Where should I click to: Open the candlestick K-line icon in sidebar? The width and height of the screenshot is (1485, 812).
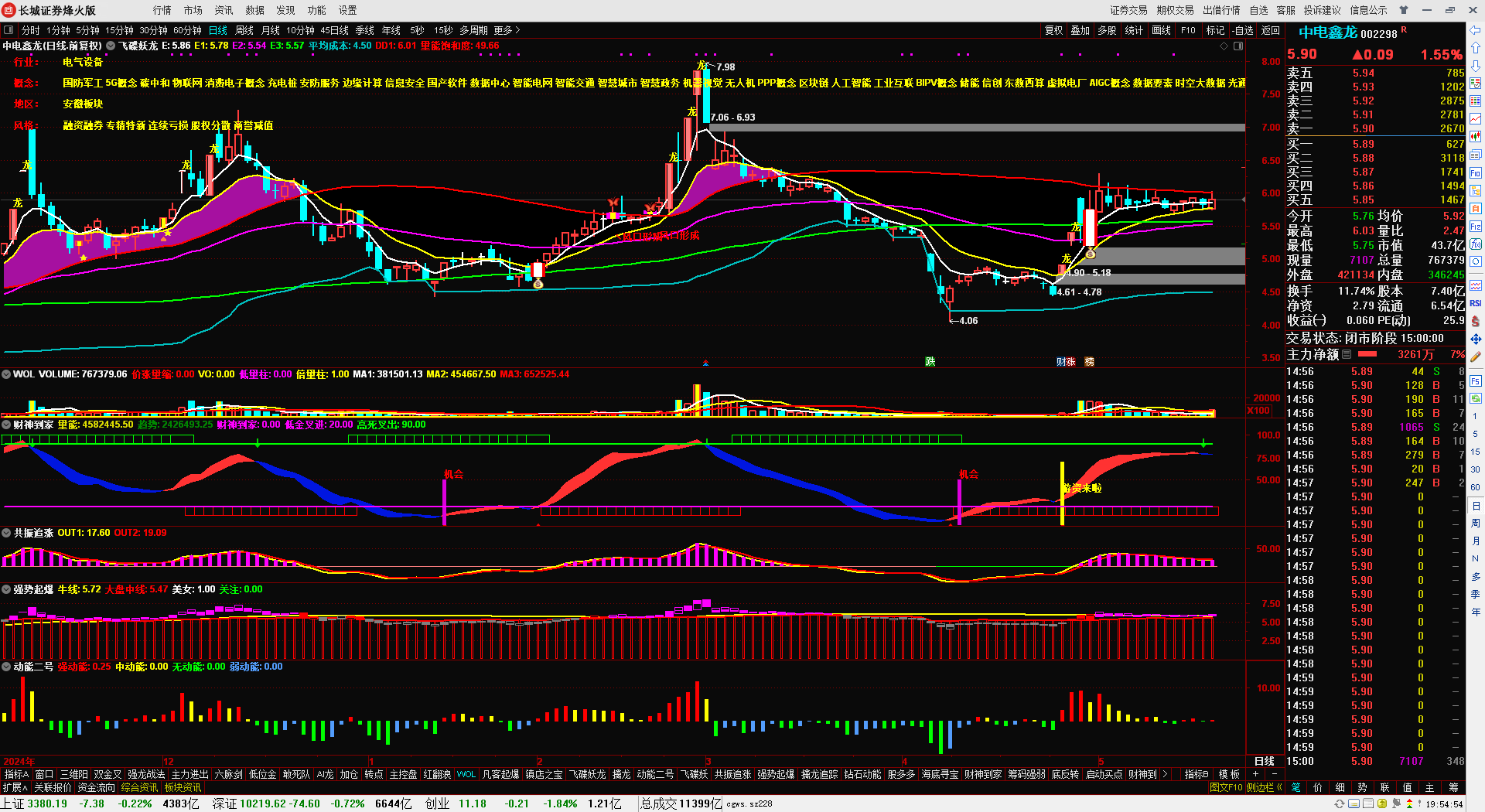[1476, 137]
